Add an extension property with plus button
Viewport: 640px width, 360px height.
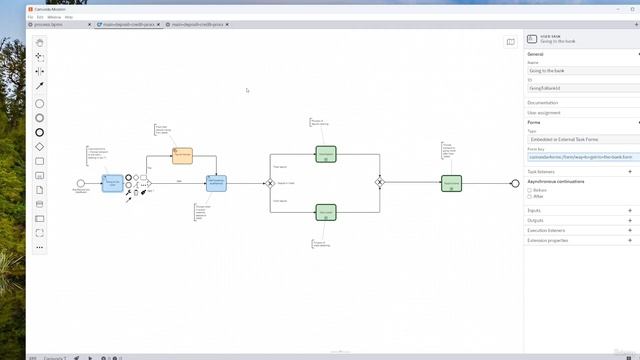coord(630,240)
